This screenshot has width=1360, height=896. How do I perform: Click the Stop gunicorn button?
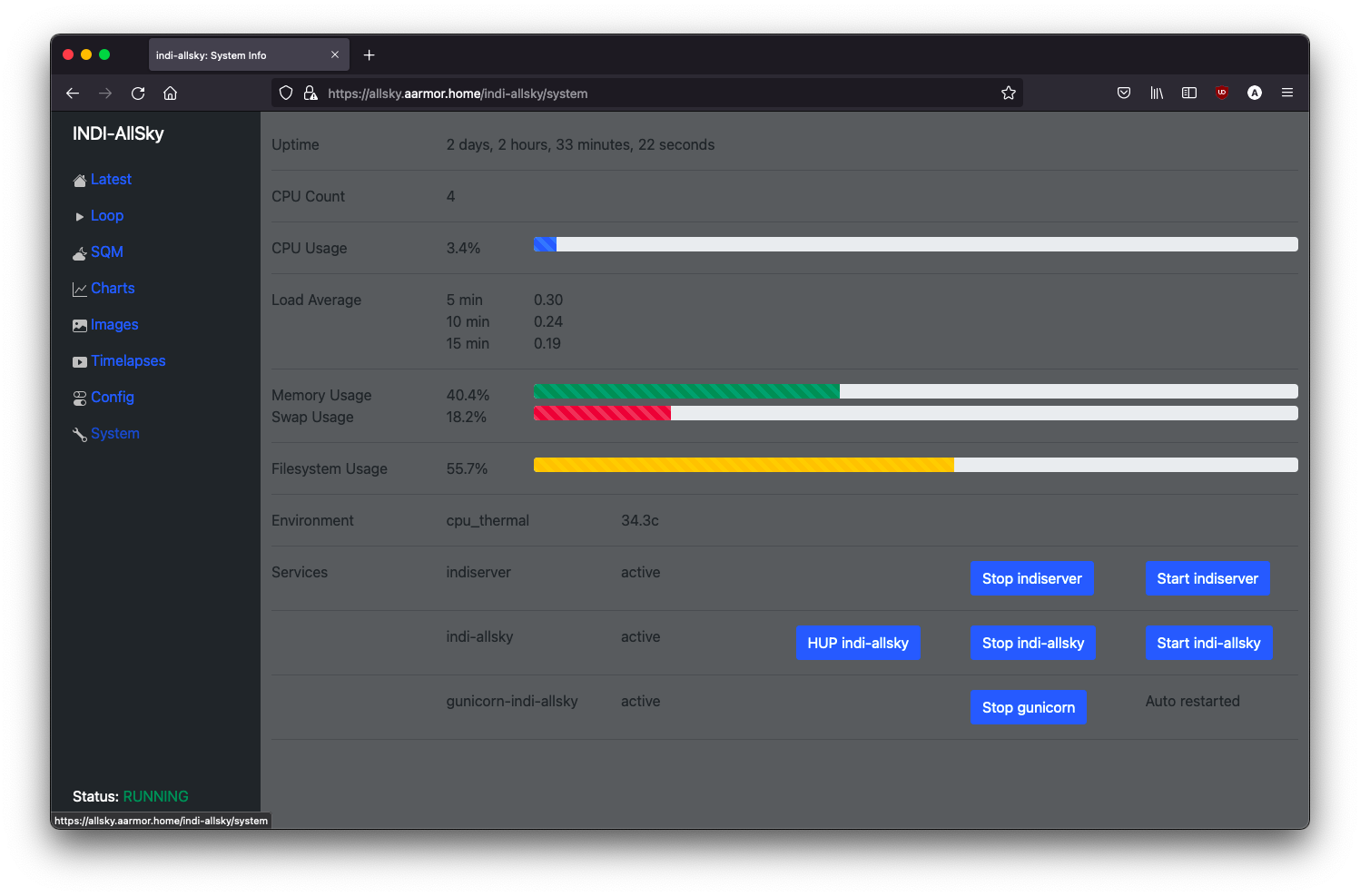tap(1029, 707)
